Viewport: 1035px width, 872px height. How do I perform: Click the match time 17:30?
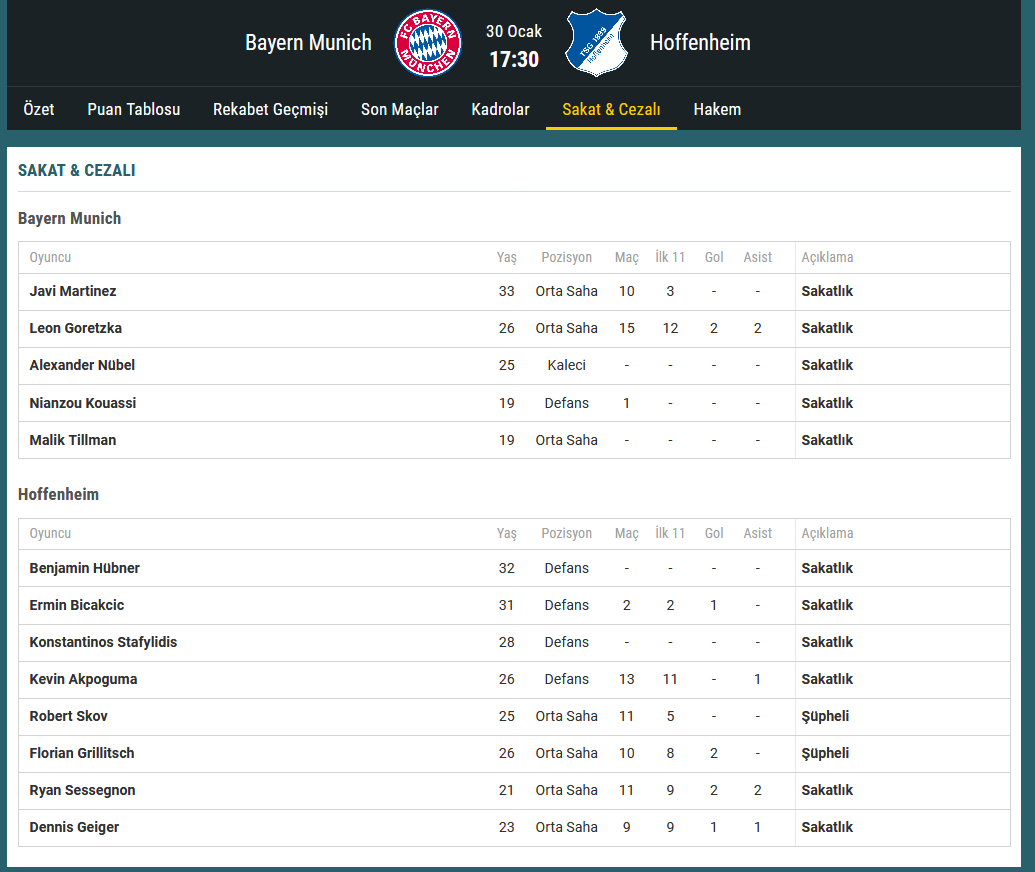pos(514,59)
